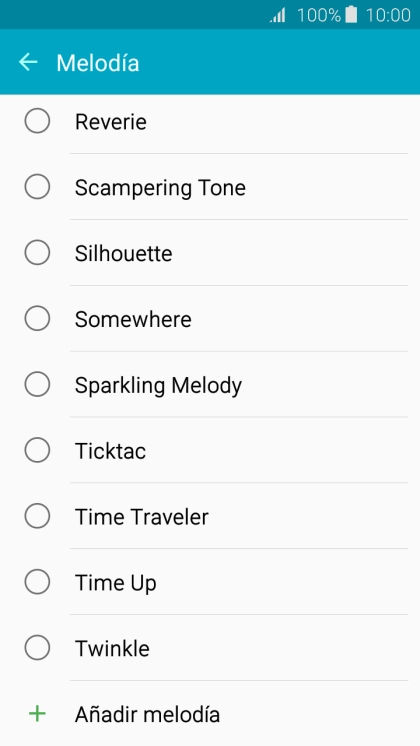Tap the signal strength icon

point(278,15)
